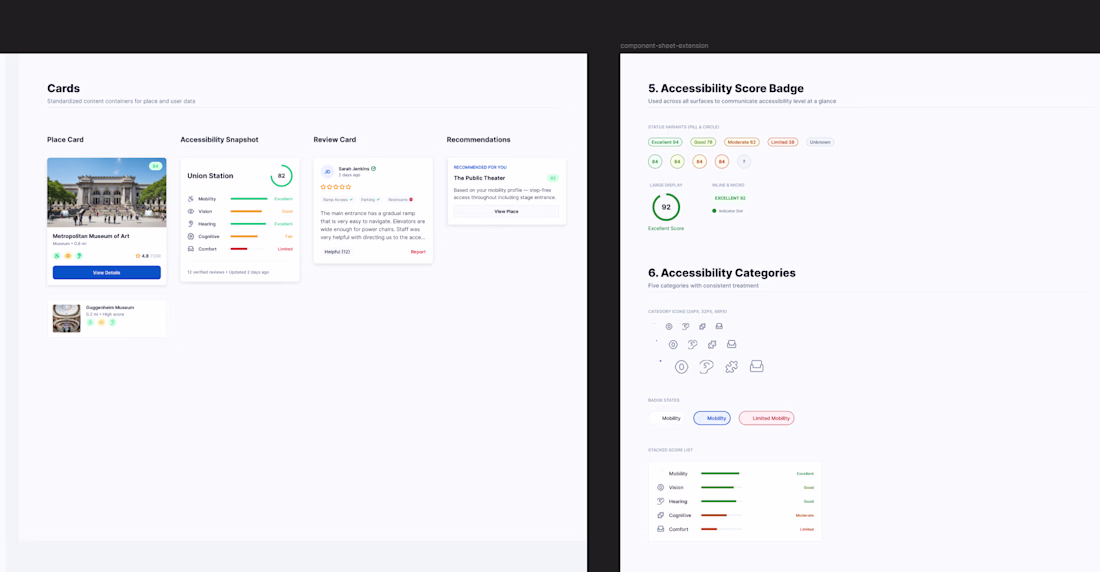Click the smallest cognitive category icon
Screen dimensions: 1100x572
(x=702, y=326)
